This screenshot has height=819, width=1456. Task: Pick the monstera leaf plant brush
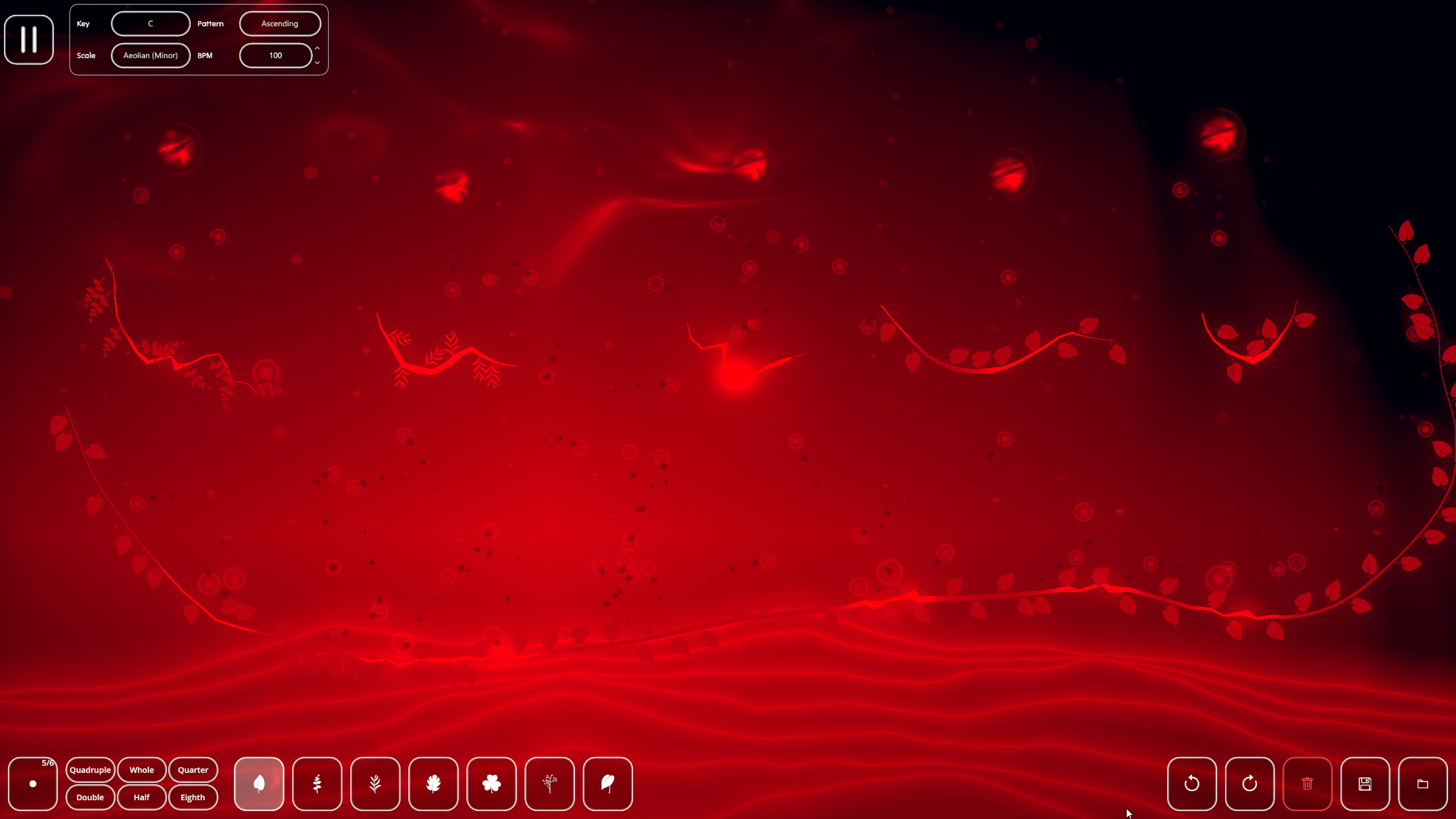point(434,784)
